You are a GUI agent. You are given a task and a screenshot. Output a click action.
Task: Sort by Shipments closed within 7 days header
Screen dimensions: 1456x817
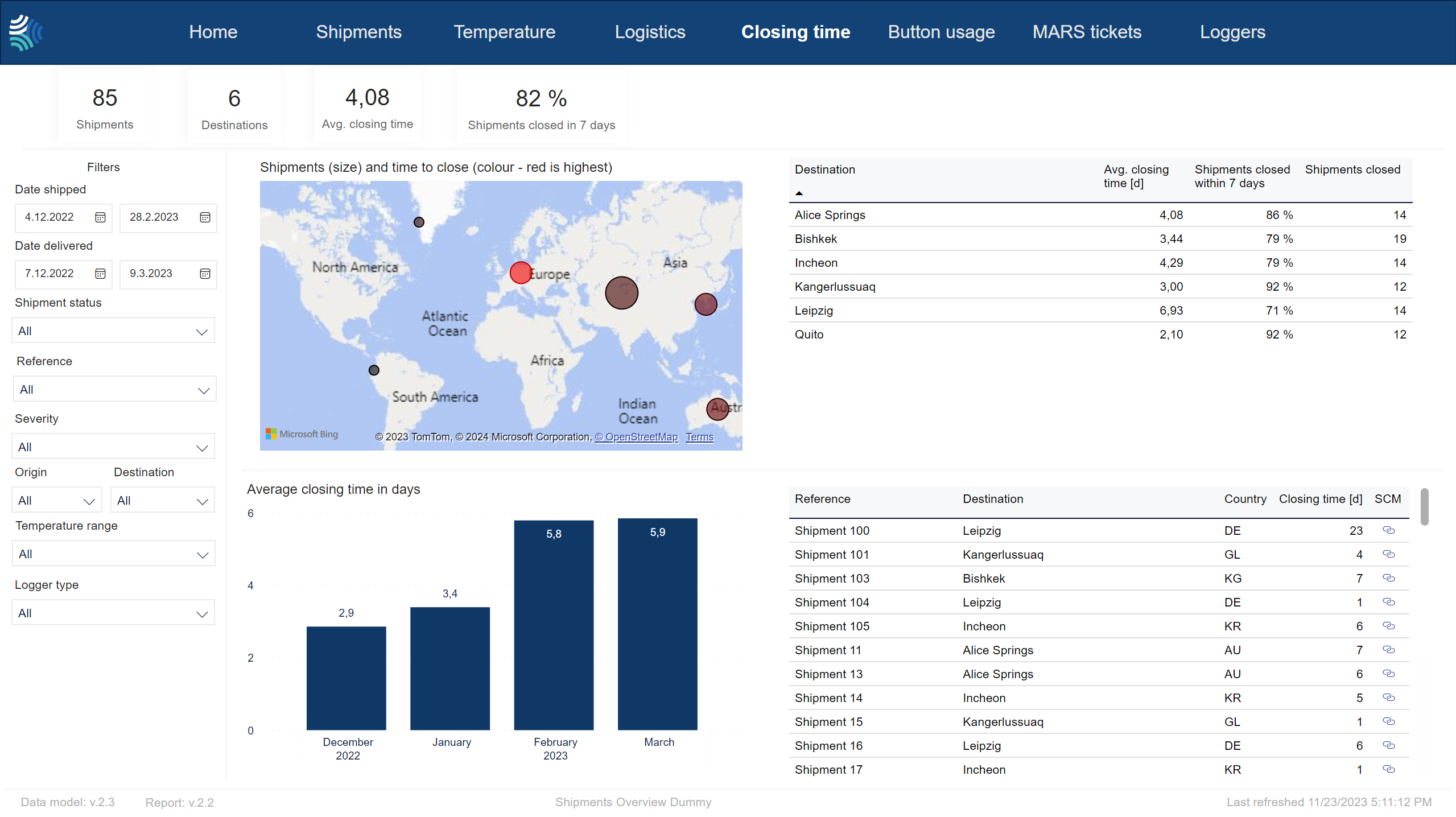(x=1242, y=176)
